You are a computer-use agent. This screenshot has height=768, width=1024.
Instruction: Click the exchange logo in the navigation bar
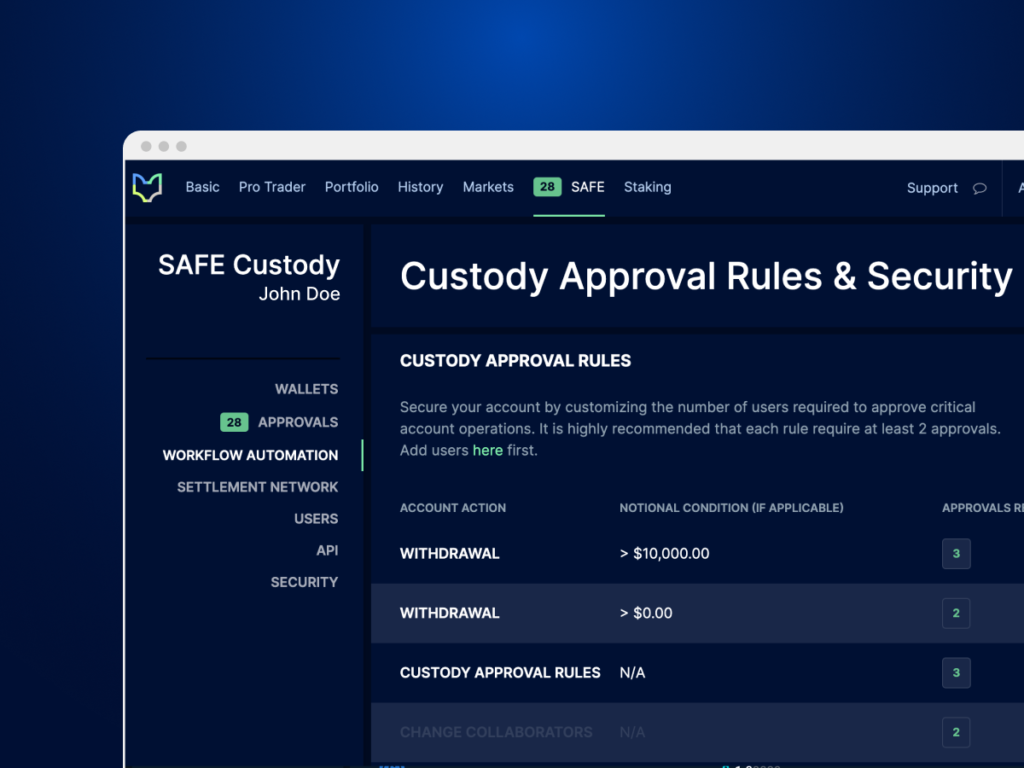tap(147, 187)
